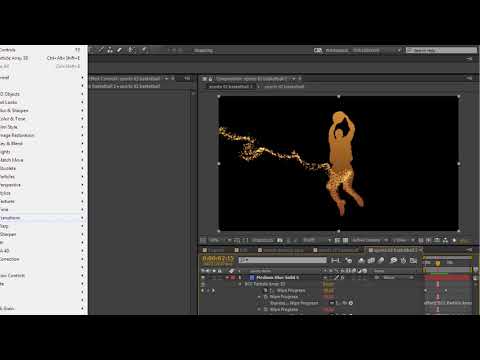
Task: Click the current-time indicator in timeline ruler
Action: point(438,263)
